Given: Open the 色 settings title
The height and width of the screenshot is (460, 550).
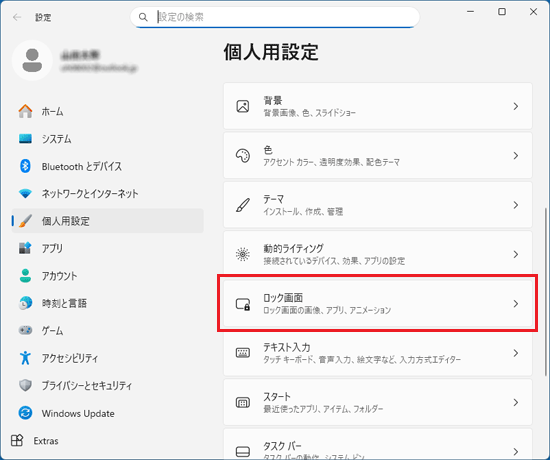Looking at the screenshot, I should pos(268,150).
